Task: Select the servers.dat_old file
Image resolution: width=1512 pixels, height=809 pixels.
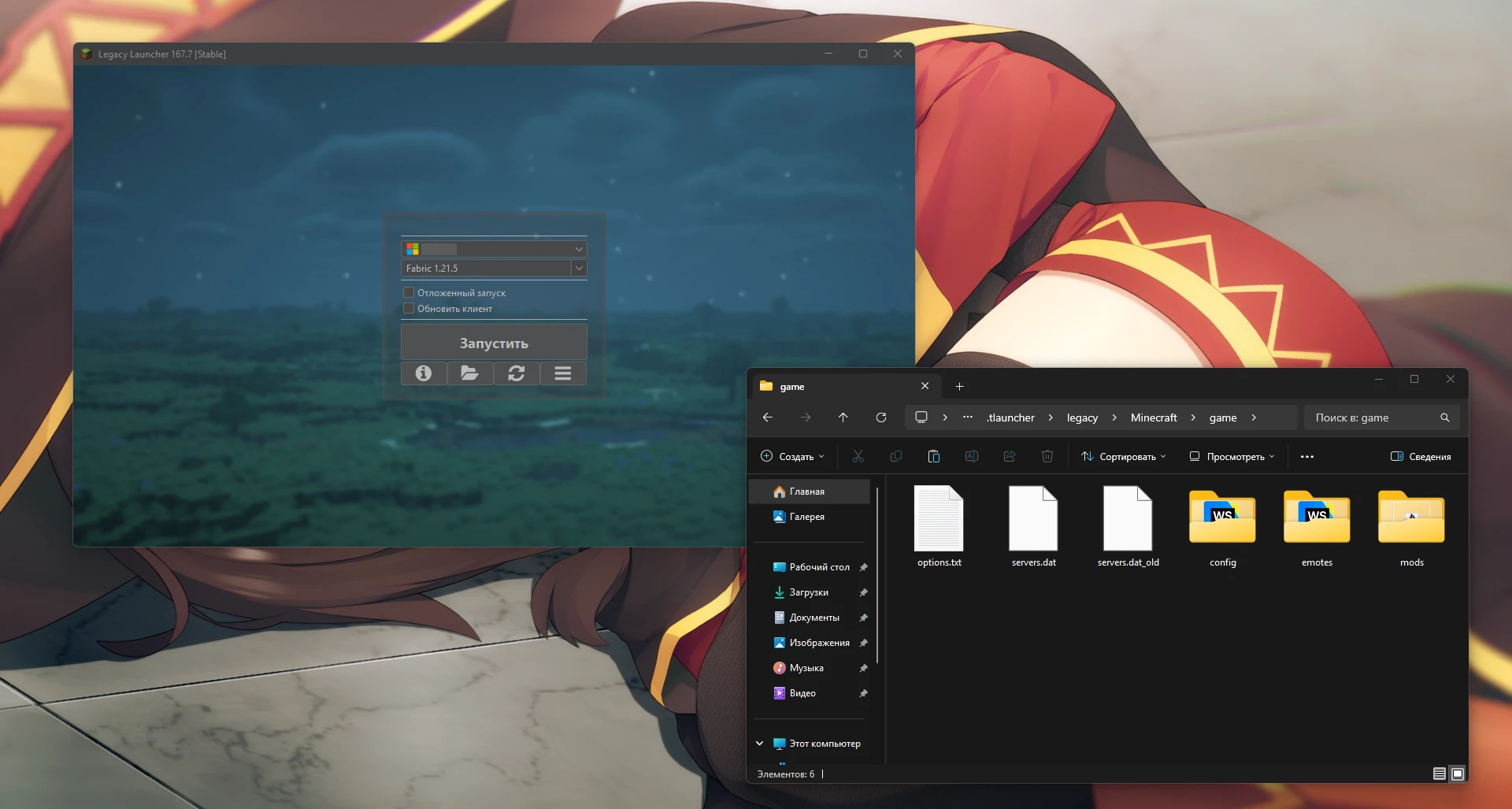Action: [x=1128, y=527]
